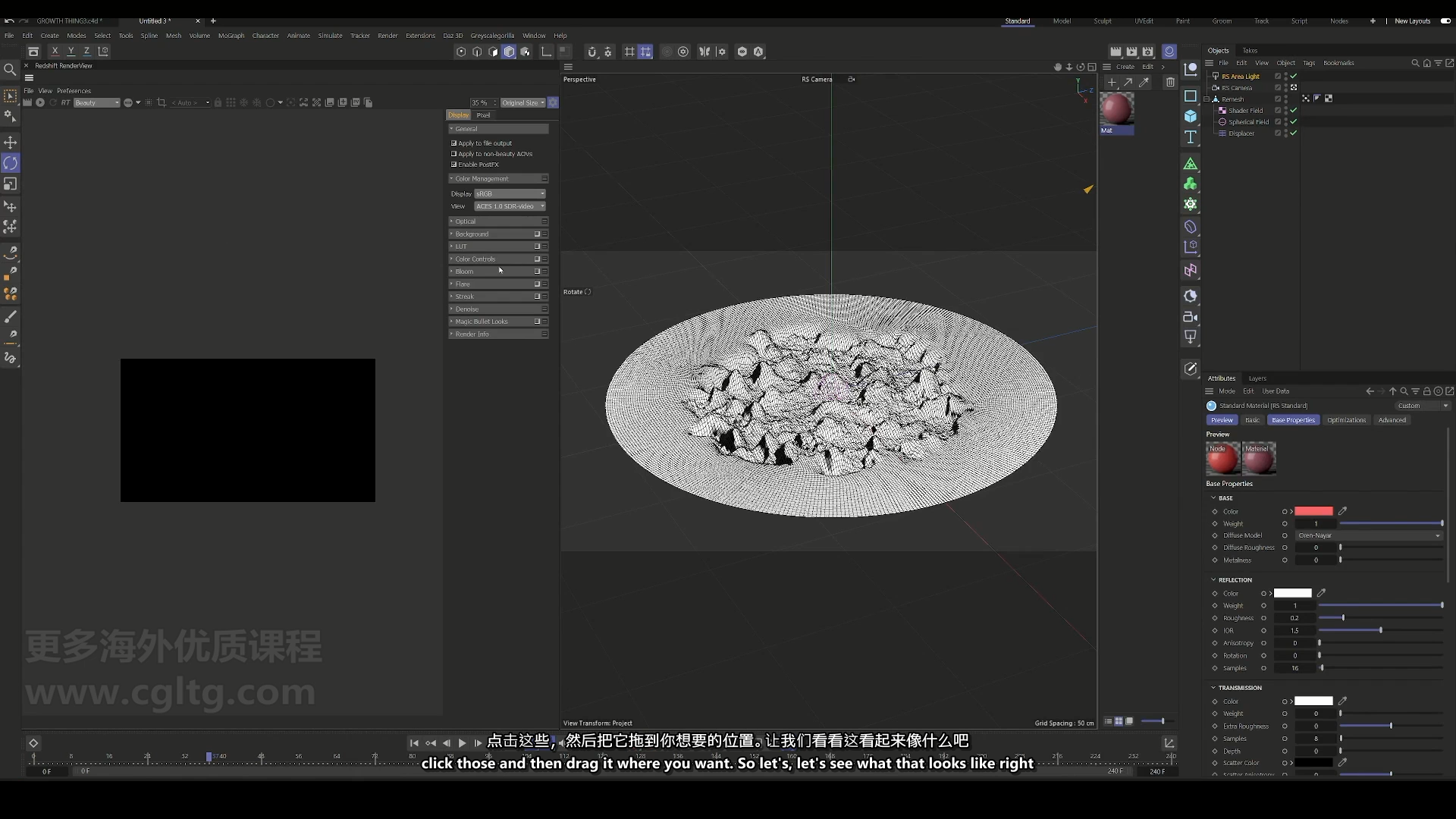Image resolution: width=1456 pixels, height=819 pixels.
Task: Collapse the Remesh object tree
Action: pyautogui.click(x=1206, y=99)
